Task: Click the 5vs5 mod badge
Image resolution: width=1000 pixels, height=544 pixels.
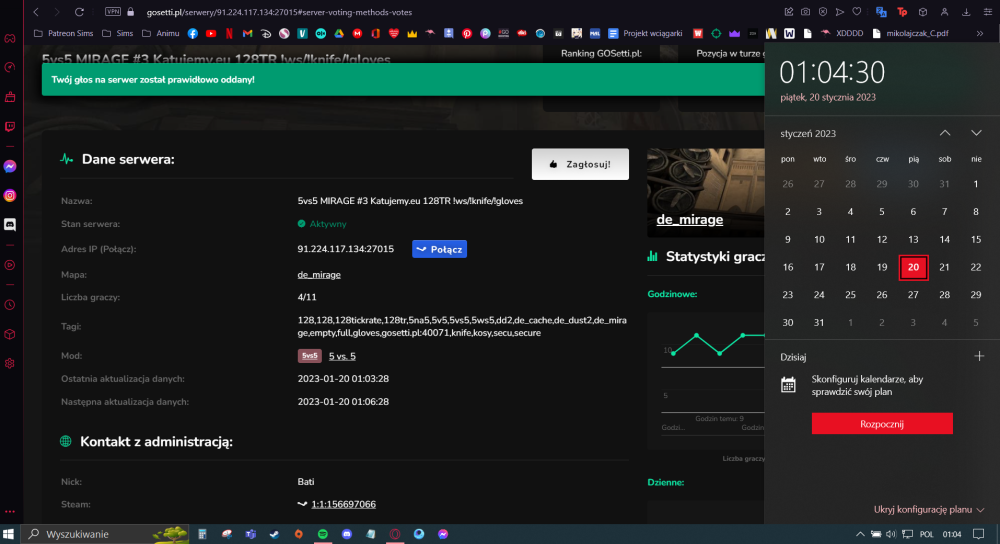Action: pos(309,356)
